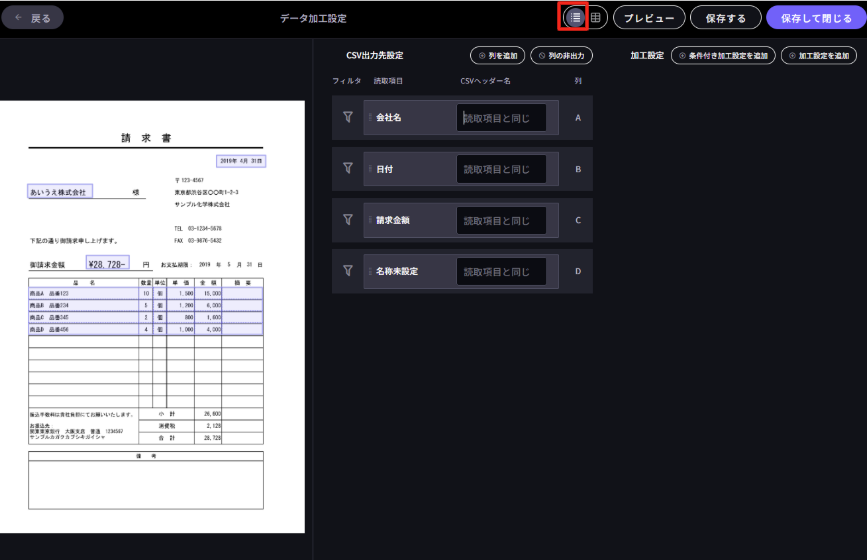Click 保存する to save settings
The width and height of the screenshot is (867, 560).
pyautogui.click(x=725, y=18)
